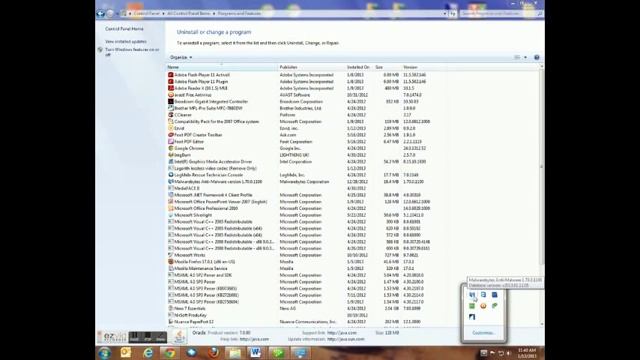The height and width of the screenshot is (360, 640).
Task: Open the Help question mark icon
Action: pyautogui.click(x=537, y=58)
